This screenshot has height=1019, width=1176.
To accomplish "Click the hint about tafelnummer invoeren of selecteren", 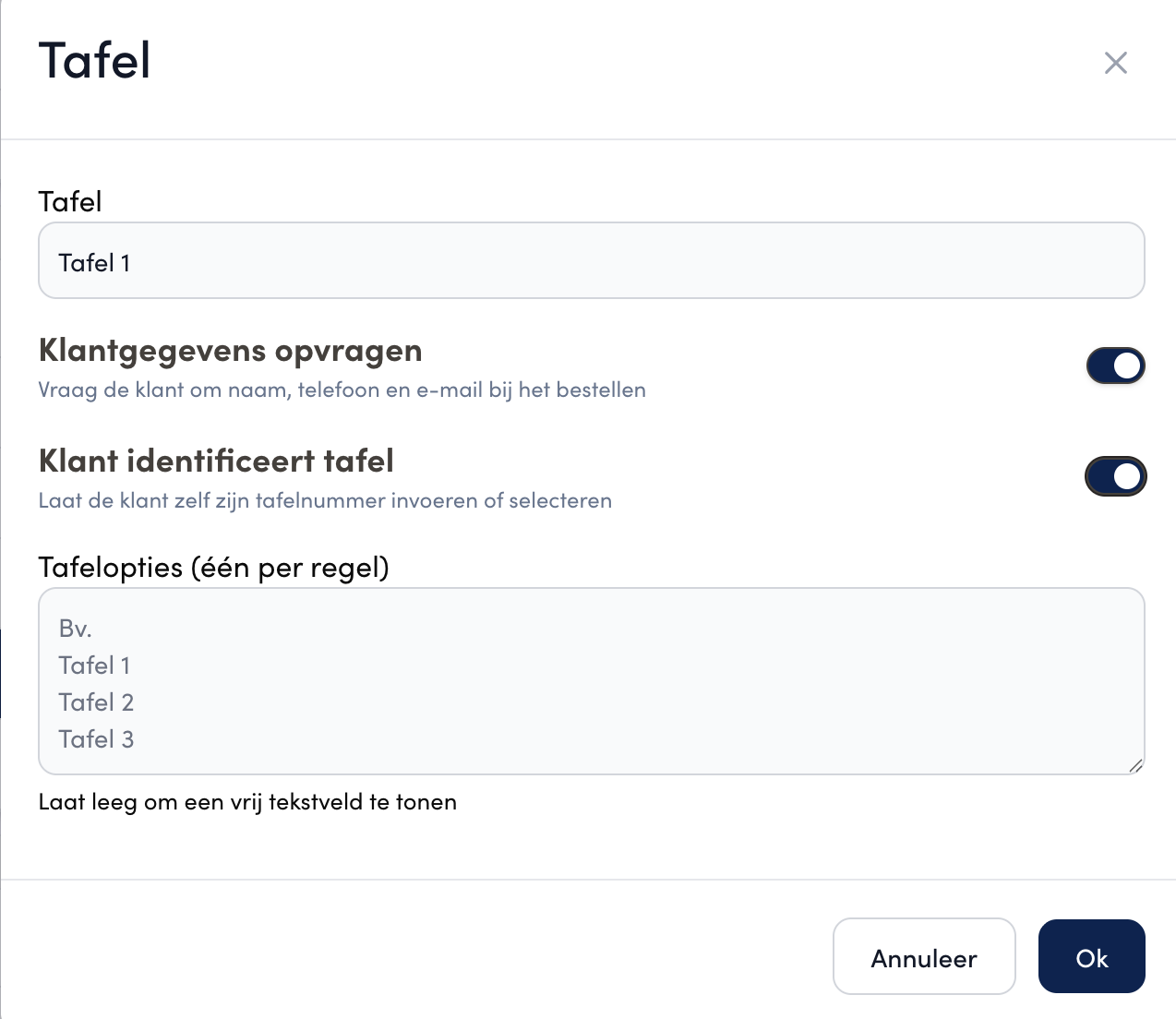I will [325, 501].
